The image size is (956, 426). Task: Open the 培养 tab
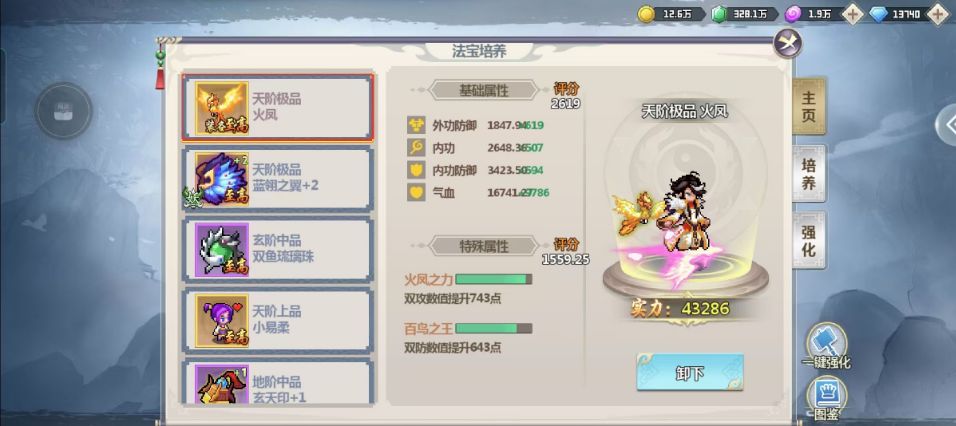coord(808,174)
